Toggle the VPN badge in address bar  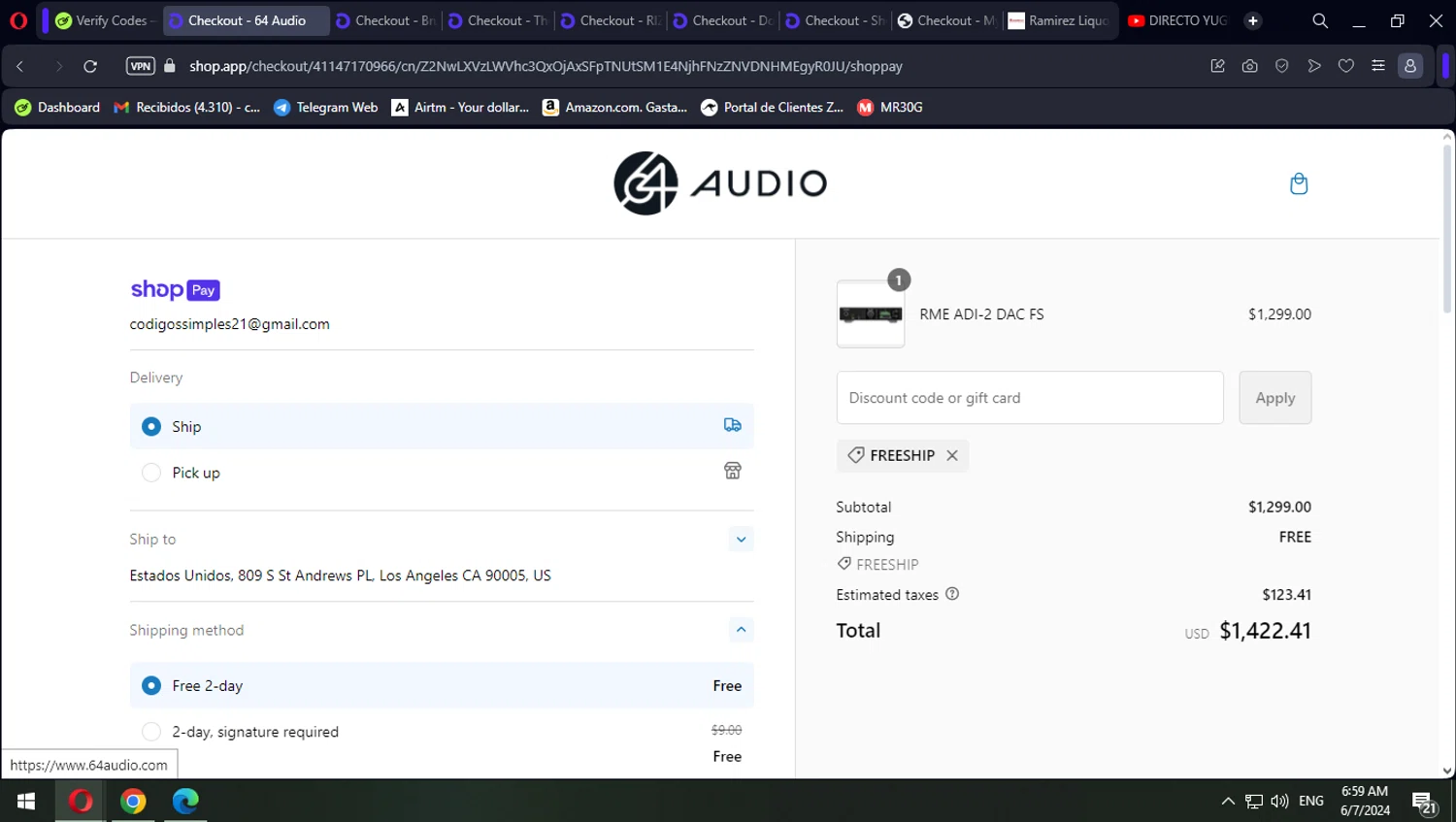click(141, 66)
